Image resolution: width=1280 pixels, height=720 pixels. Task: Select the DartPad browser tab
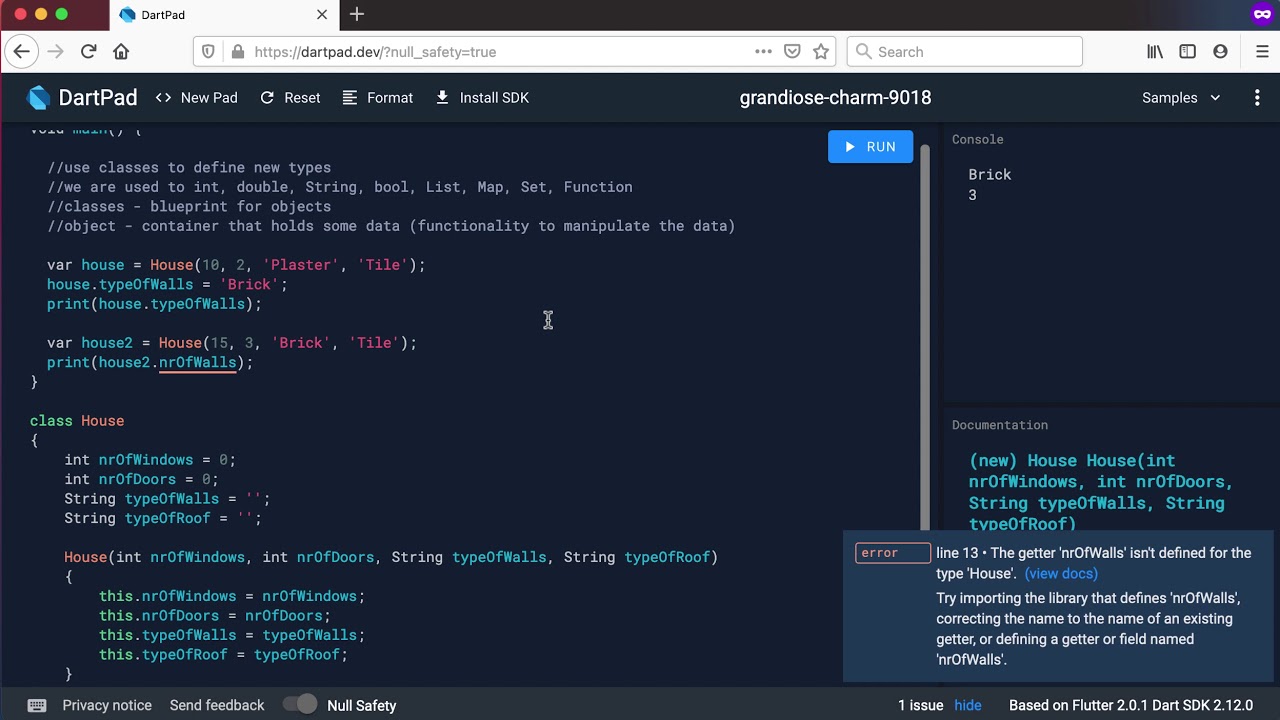point(224,15)
